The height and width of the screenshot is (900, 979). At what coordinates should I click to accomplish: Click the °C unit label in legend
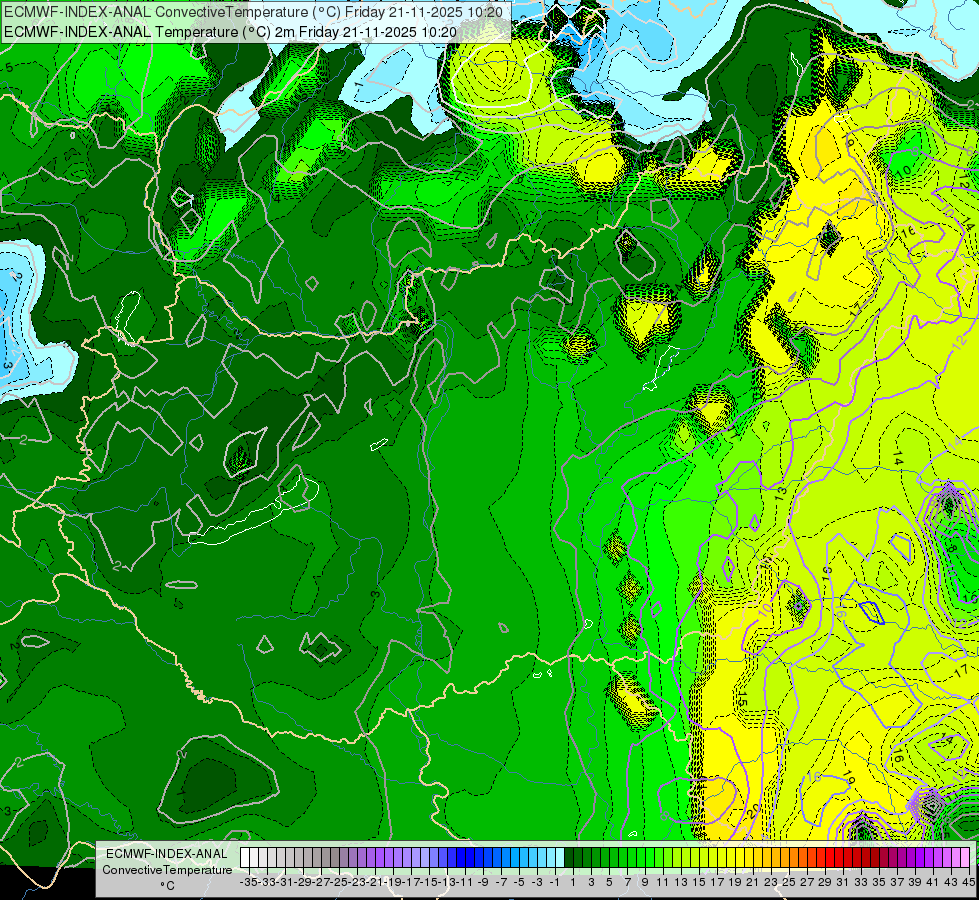point(167,886)
